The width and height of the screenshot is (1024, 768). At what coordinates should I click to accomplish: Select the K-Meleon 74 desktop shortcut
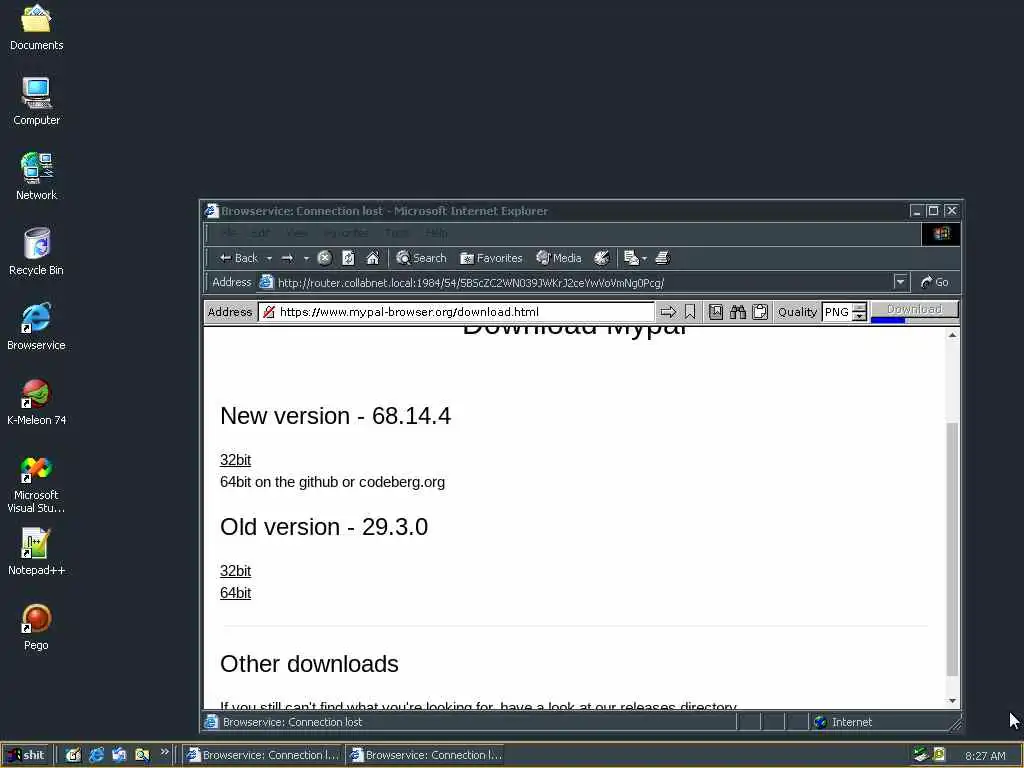point(37,402)
